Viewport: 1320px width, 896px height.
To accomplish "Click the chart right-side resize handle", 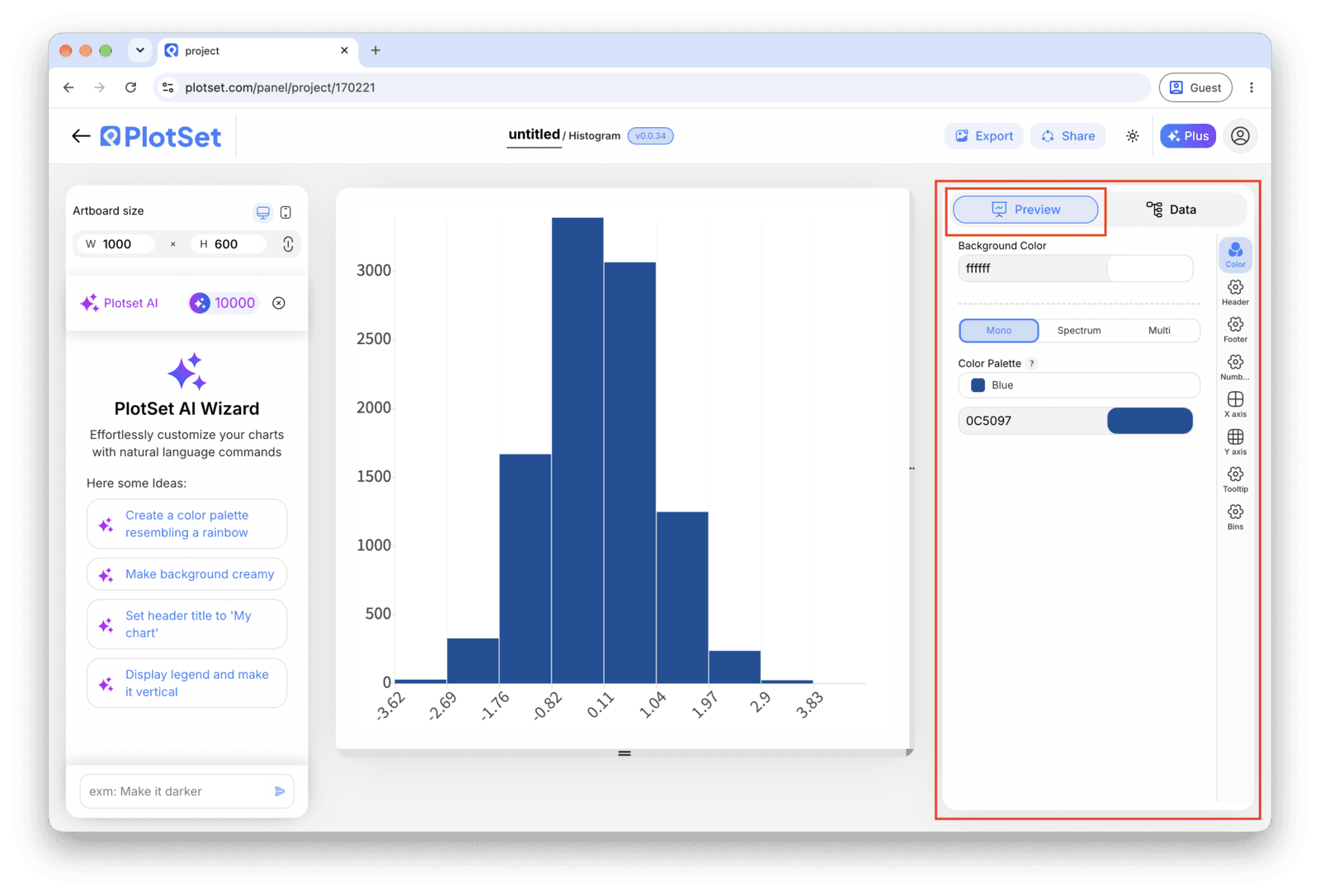I will (912, 468).
